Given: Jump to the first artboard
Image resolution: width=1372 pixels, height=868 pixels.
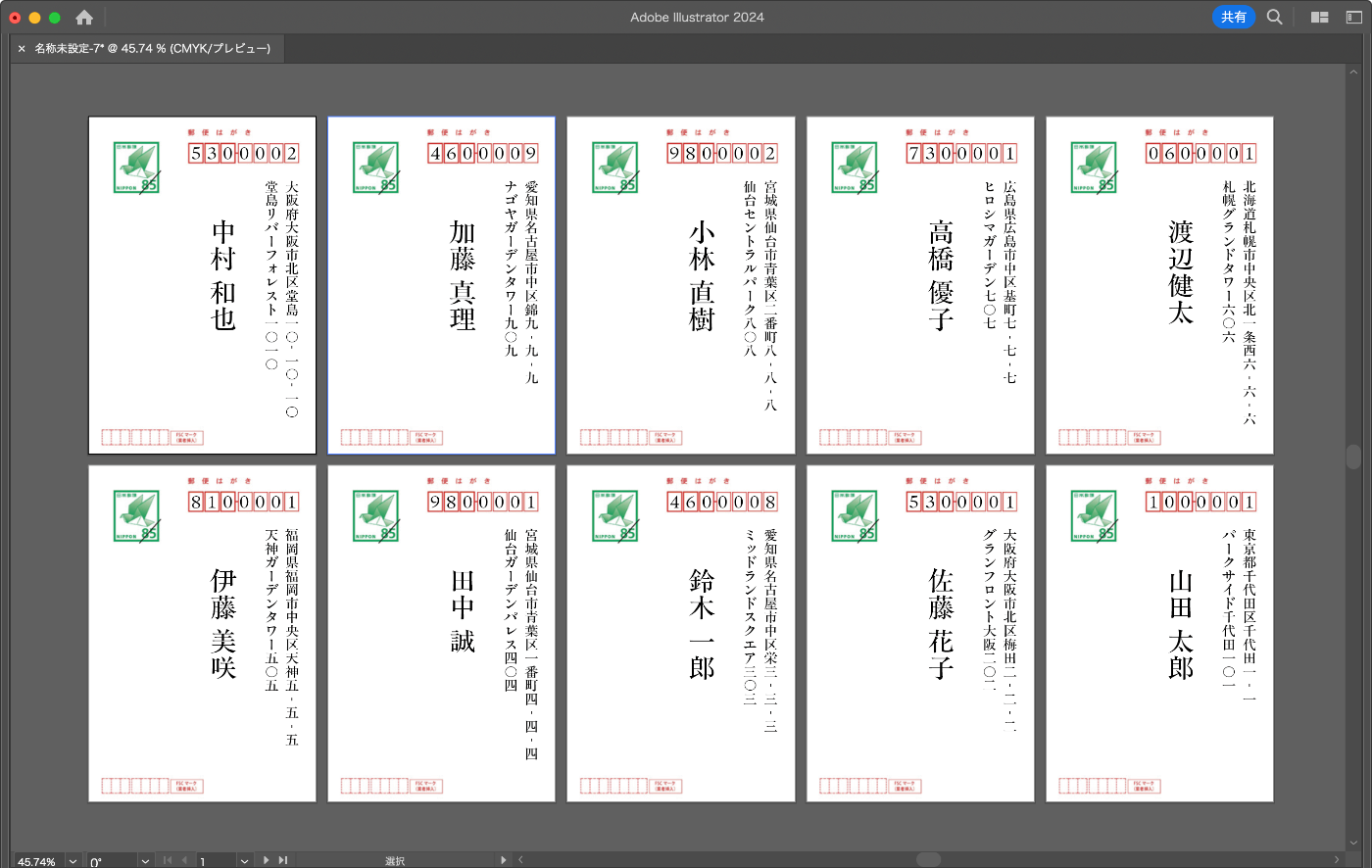Looking at the screenshot, I should pyautogui.click(x=168, y=860).
